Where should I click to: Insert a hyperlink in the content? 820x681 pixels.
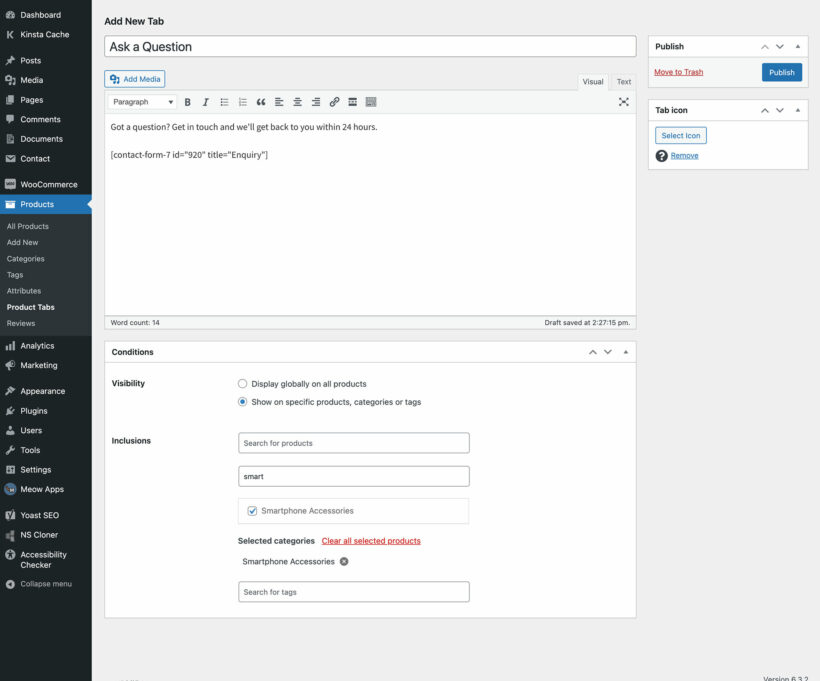pyautogui.click(x=334, y=101)
